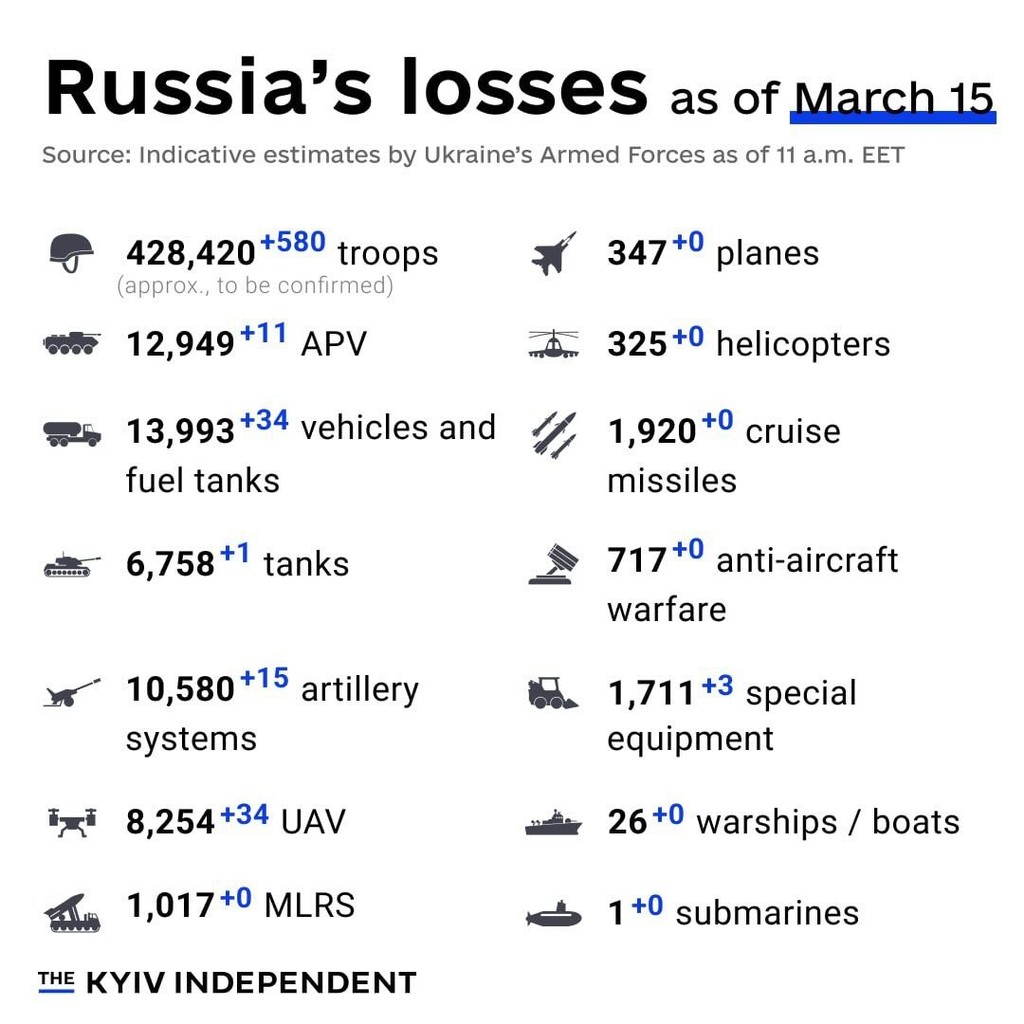Image resolution: width=1024 pixels, height=1024 pixels.
Task: Click the UAV drone icon
Action: tap(71, 822)
